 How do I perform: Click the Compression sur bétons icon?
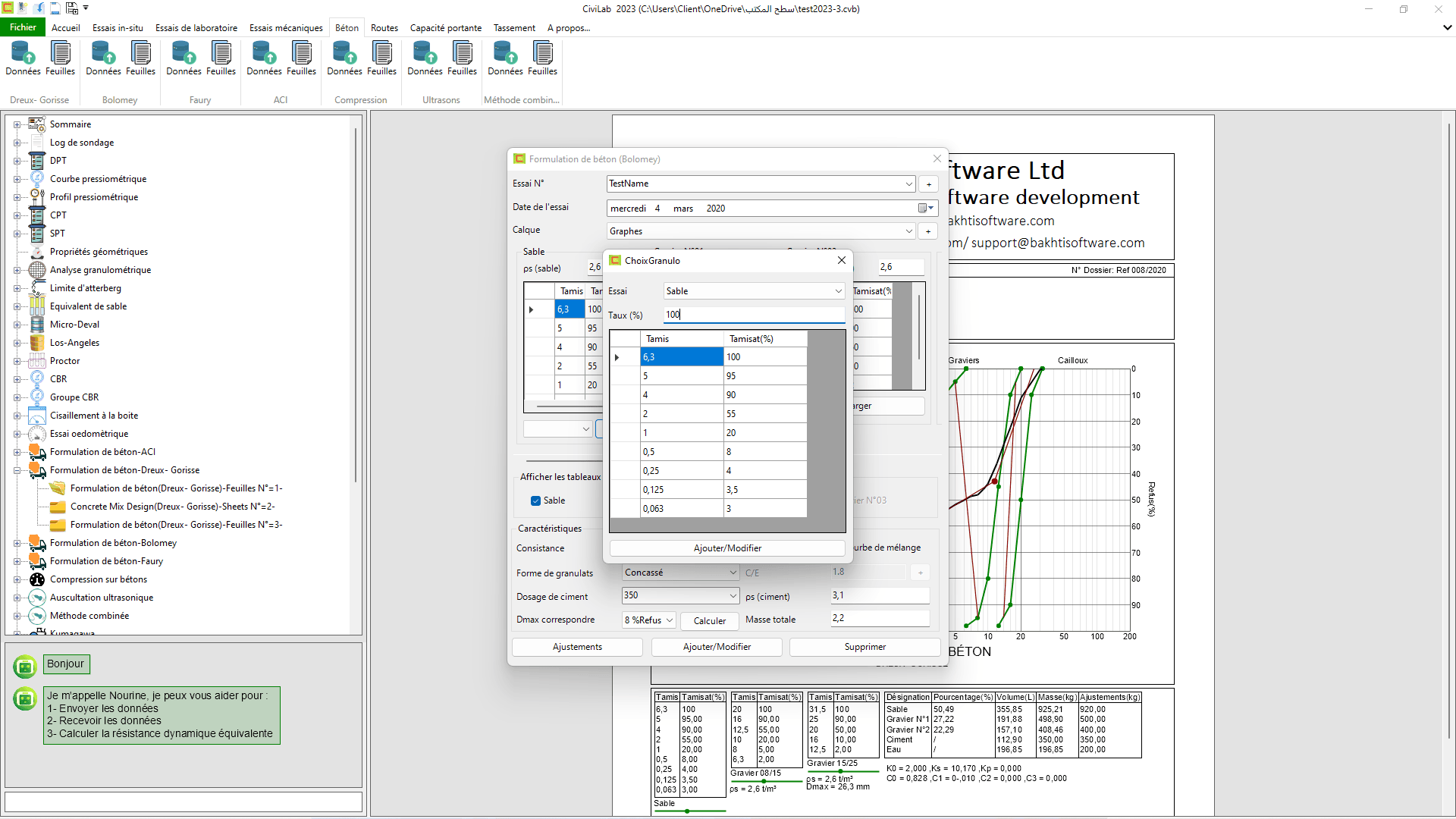[x=37, y=579]
